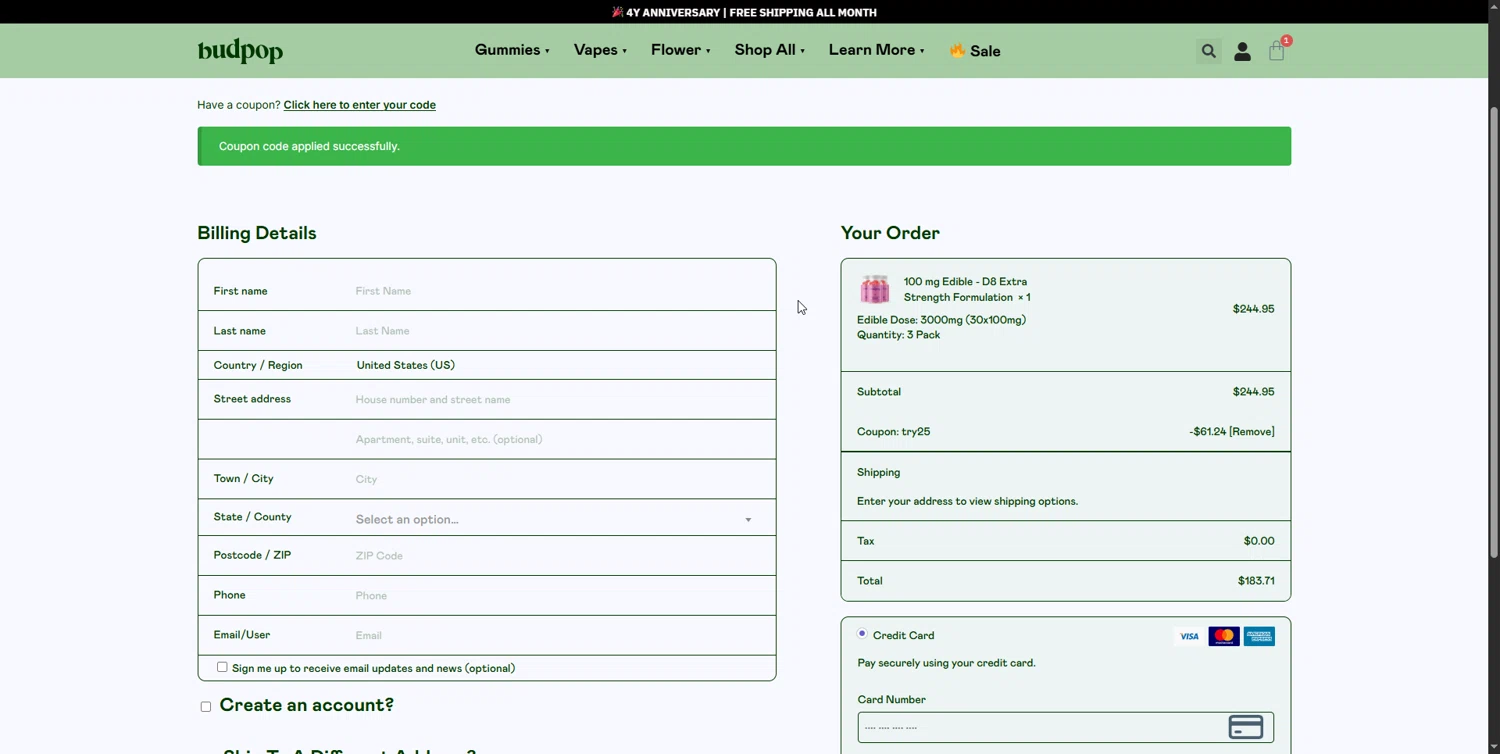The width and height of the screenshot is (1500, 754).
Task: Click Quantity: 3 Pack text
Action: click(898, 335)
